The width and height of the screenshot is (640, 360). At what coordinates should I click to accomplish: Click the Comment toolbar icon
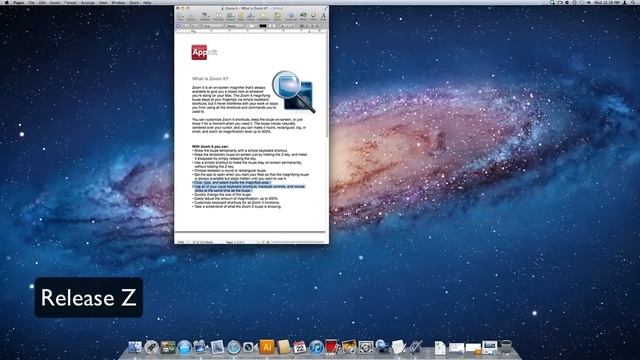pos(263,16)
